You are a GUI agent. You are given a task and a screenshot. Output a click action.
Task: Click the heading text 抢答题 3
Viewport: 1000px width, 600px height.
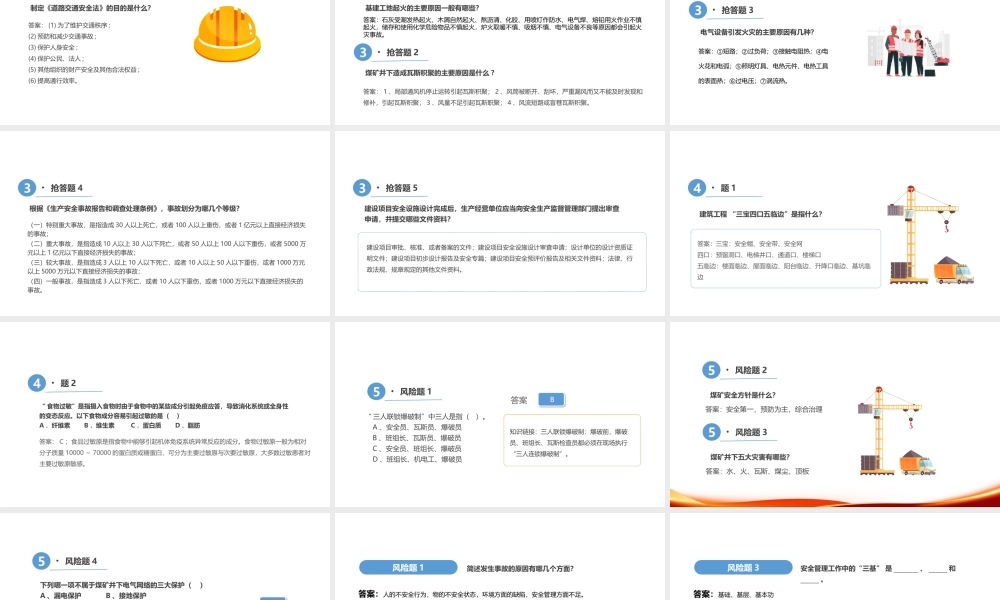pos(737,10)
